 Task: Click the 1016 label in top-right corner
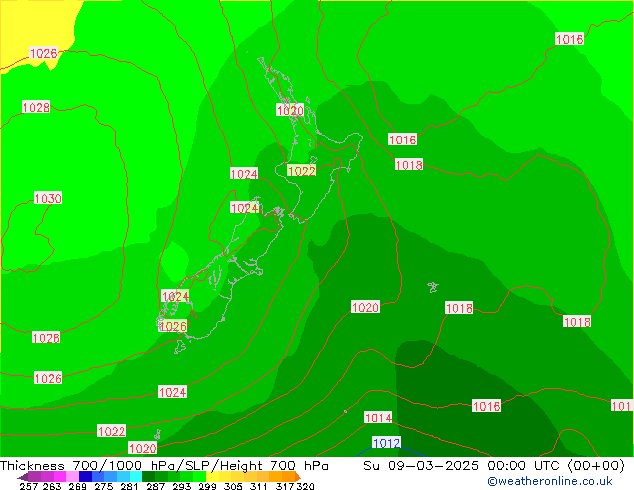(570, 39)
